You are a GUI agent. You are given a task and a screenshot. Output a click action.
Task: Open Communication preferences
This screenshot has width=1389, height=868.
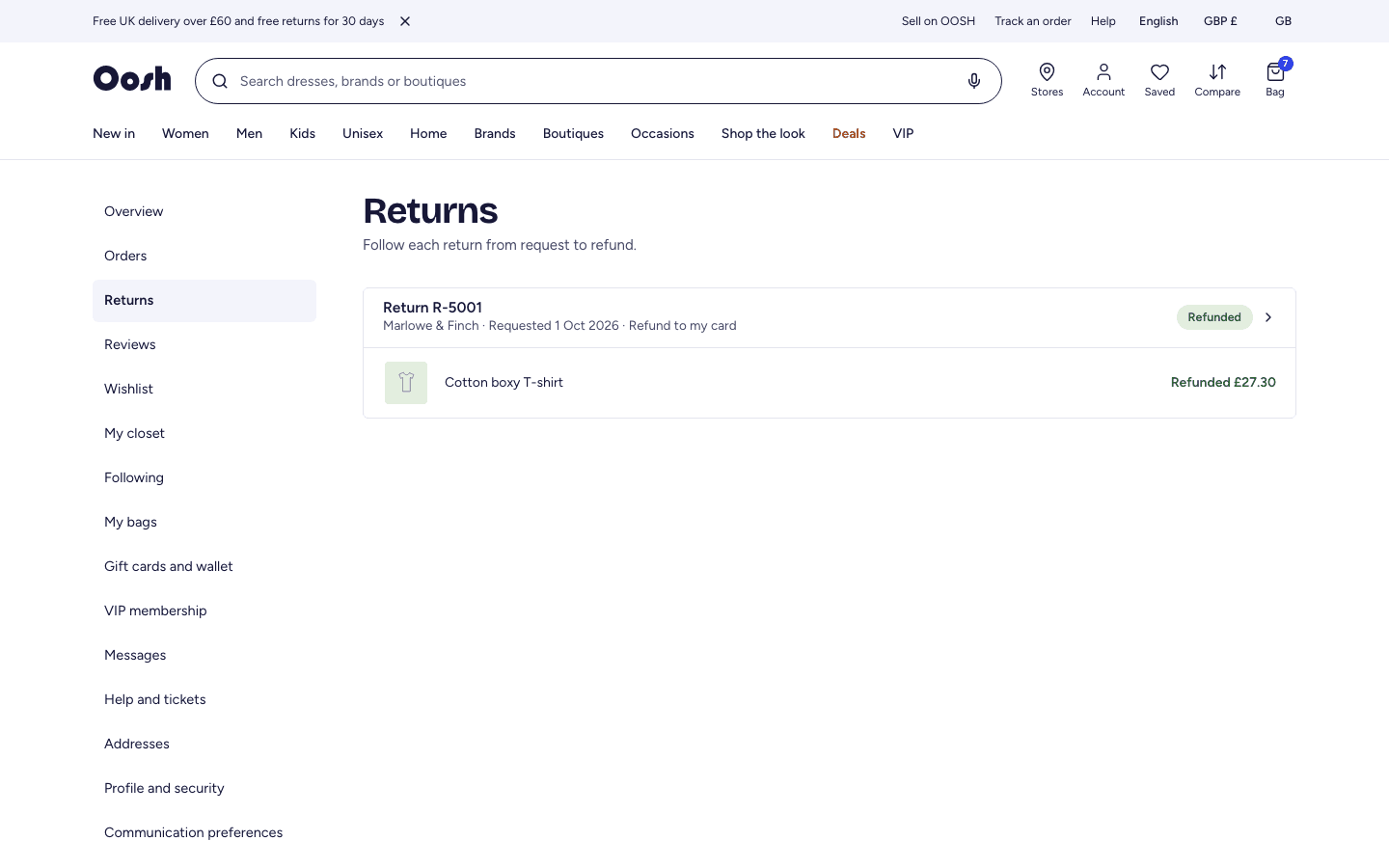coord(204,833)
